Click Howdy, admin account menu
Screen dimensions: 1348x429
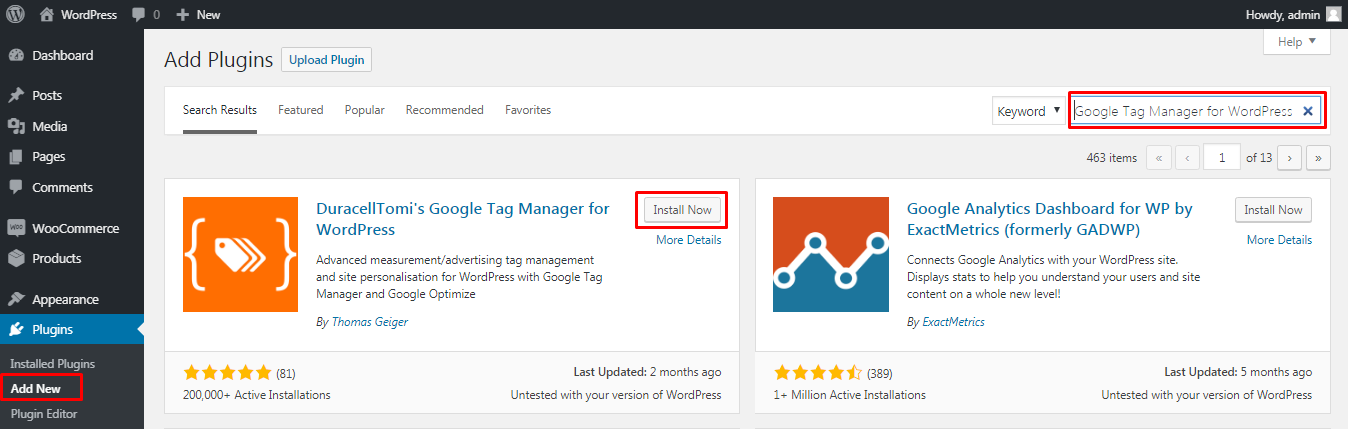[x=1285, y=15]
